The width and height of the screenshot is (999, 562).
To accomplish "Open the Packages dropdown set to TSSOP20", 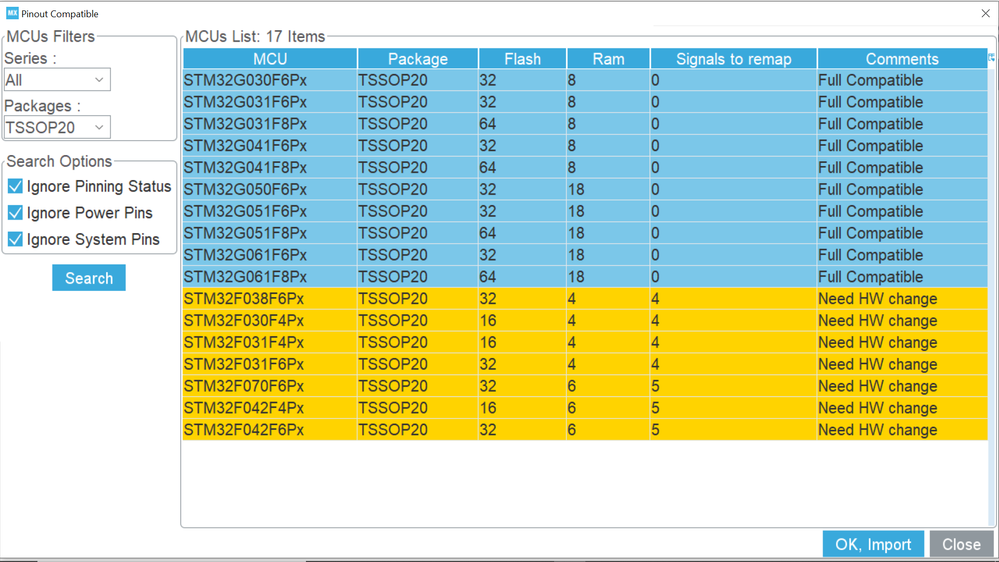I will [57, 127].
